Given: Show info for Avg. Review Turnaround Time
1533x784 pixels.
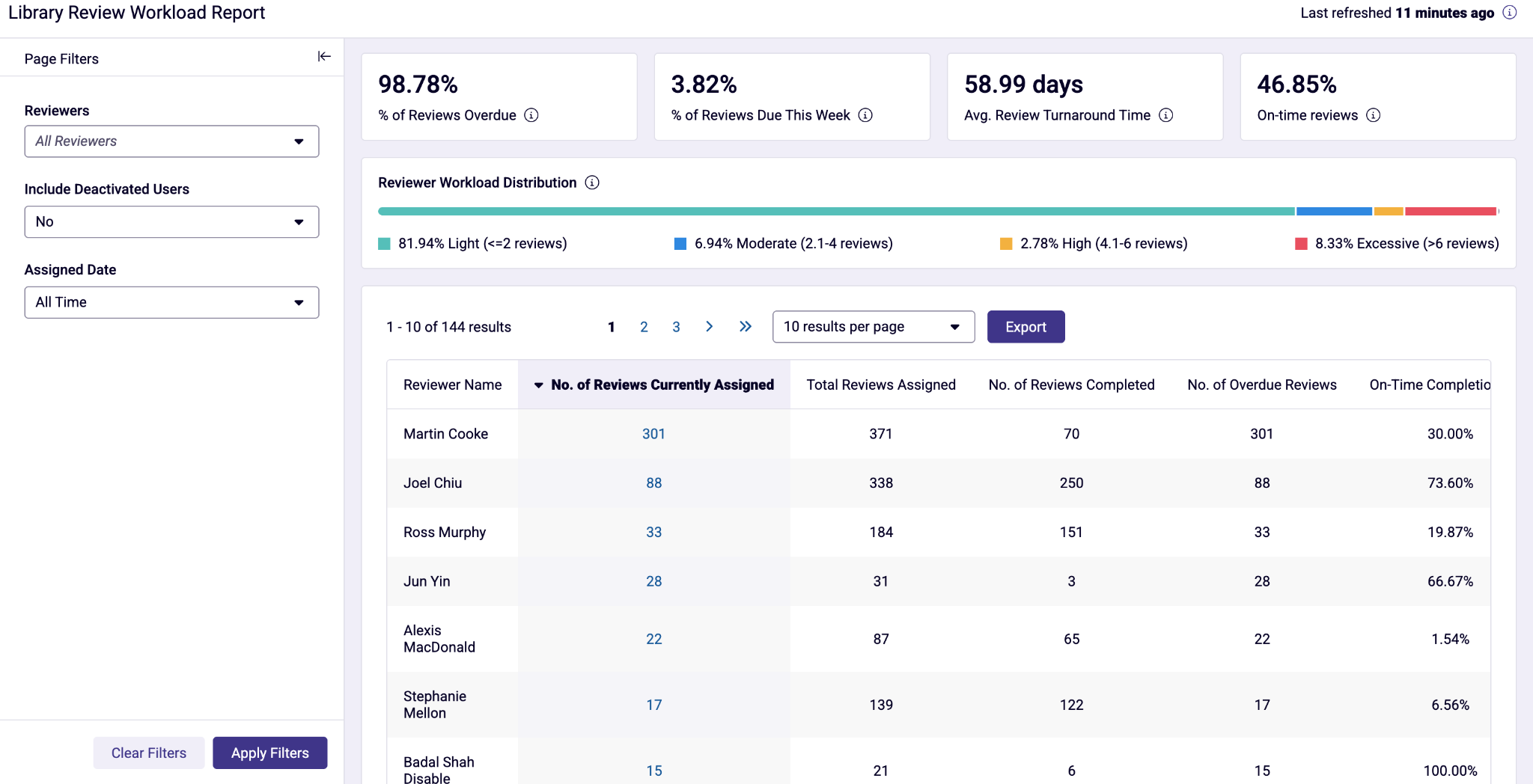Looking at the screenshot, I should 1166,115.
